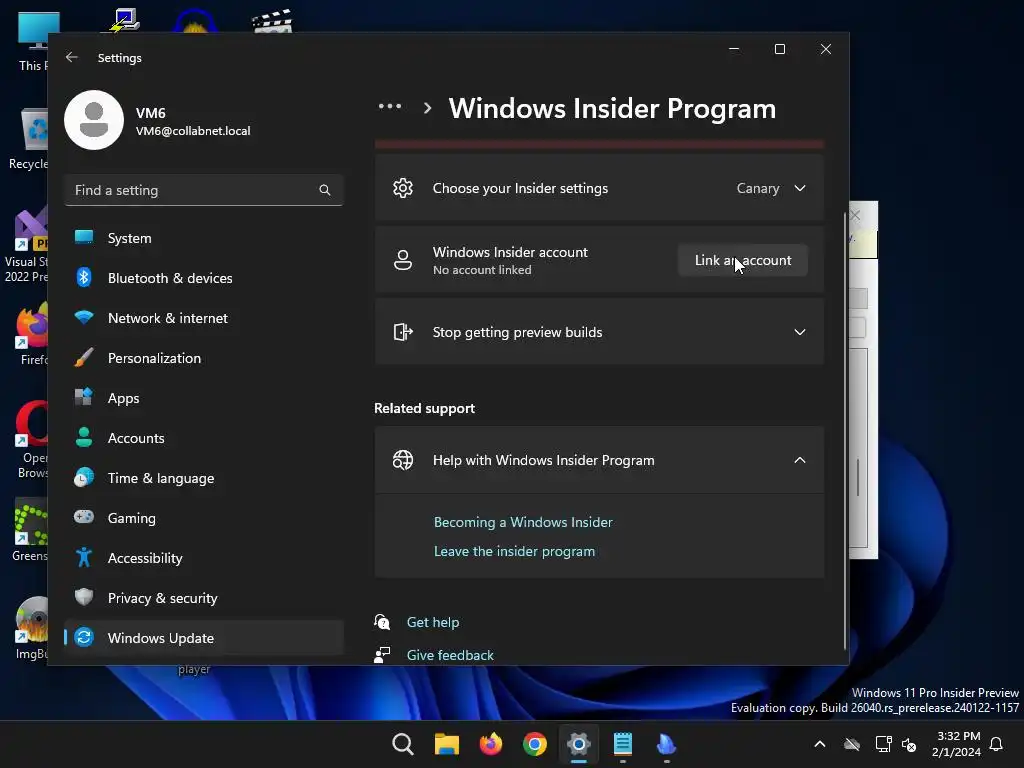Screen dimensions: 1024x768
Task: Click the muted volume tray icon
Action: coord(909,744)
